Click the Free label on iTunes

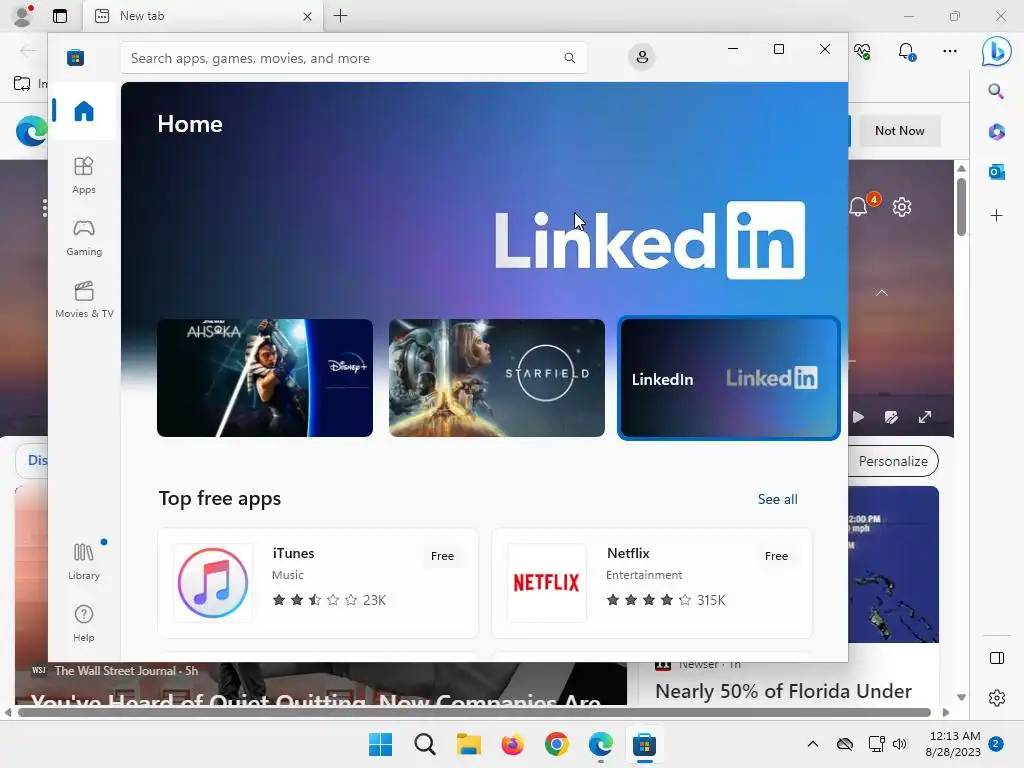[442, 556]
